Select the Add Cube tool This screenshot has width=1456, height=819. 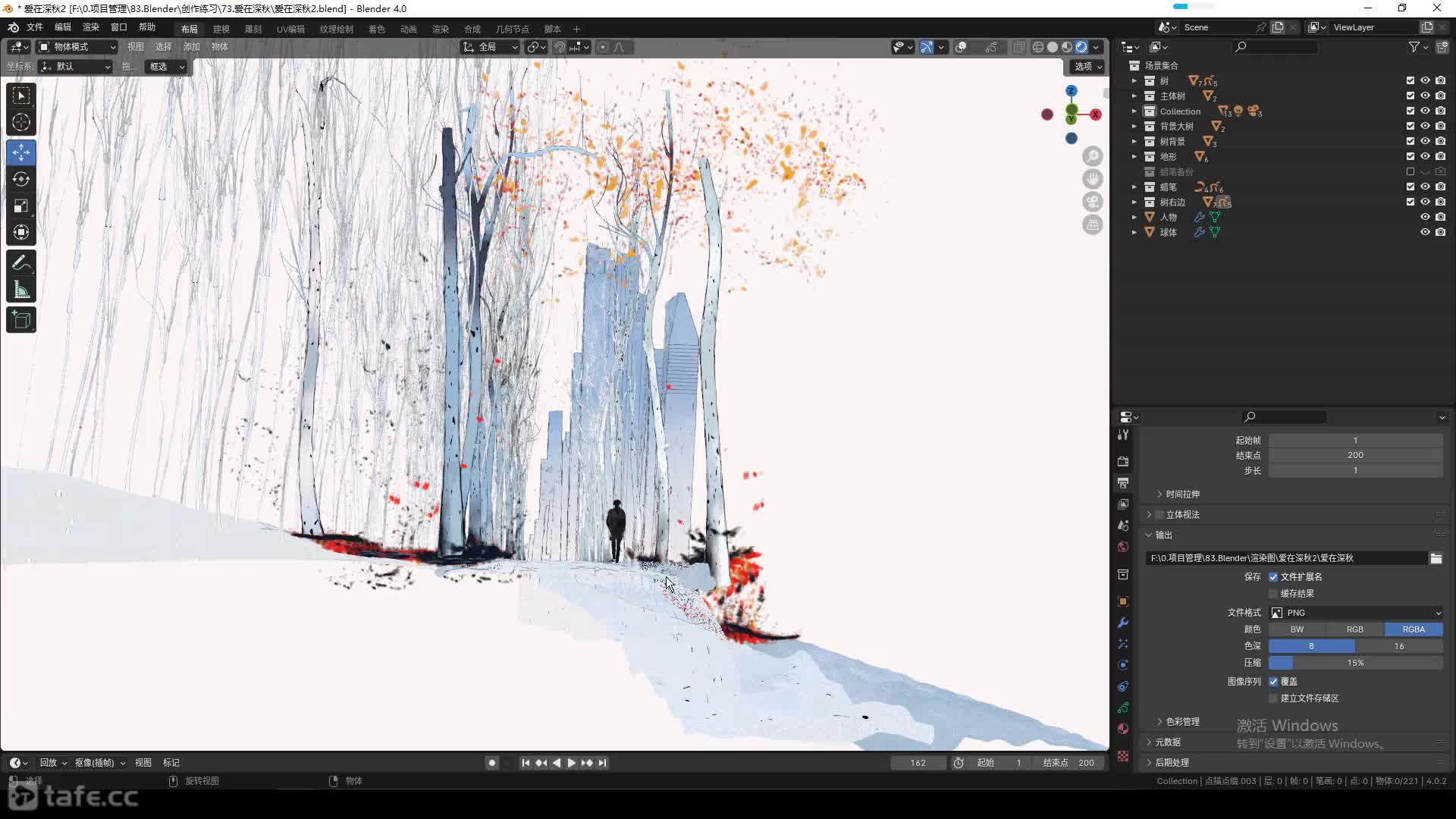pos(21,319)
